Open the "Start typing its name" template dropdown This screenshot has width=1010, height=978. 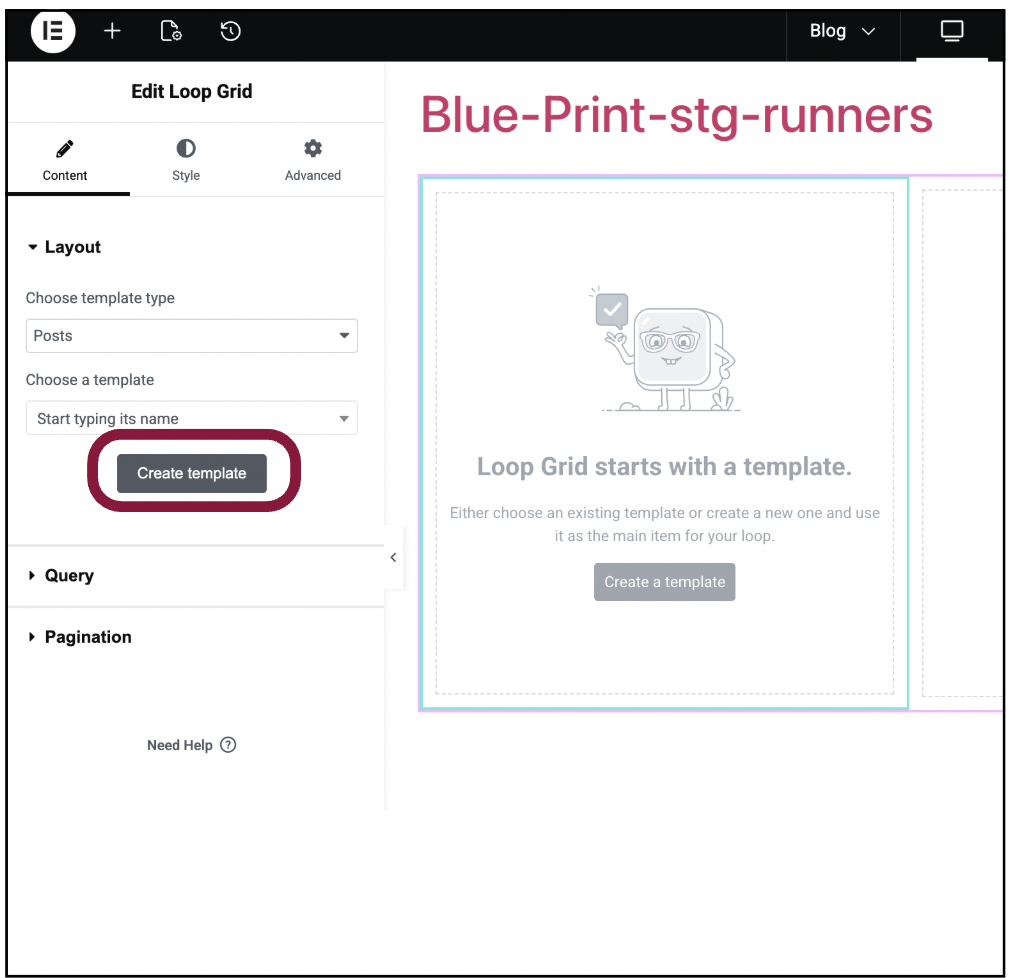tap(191, 419)
